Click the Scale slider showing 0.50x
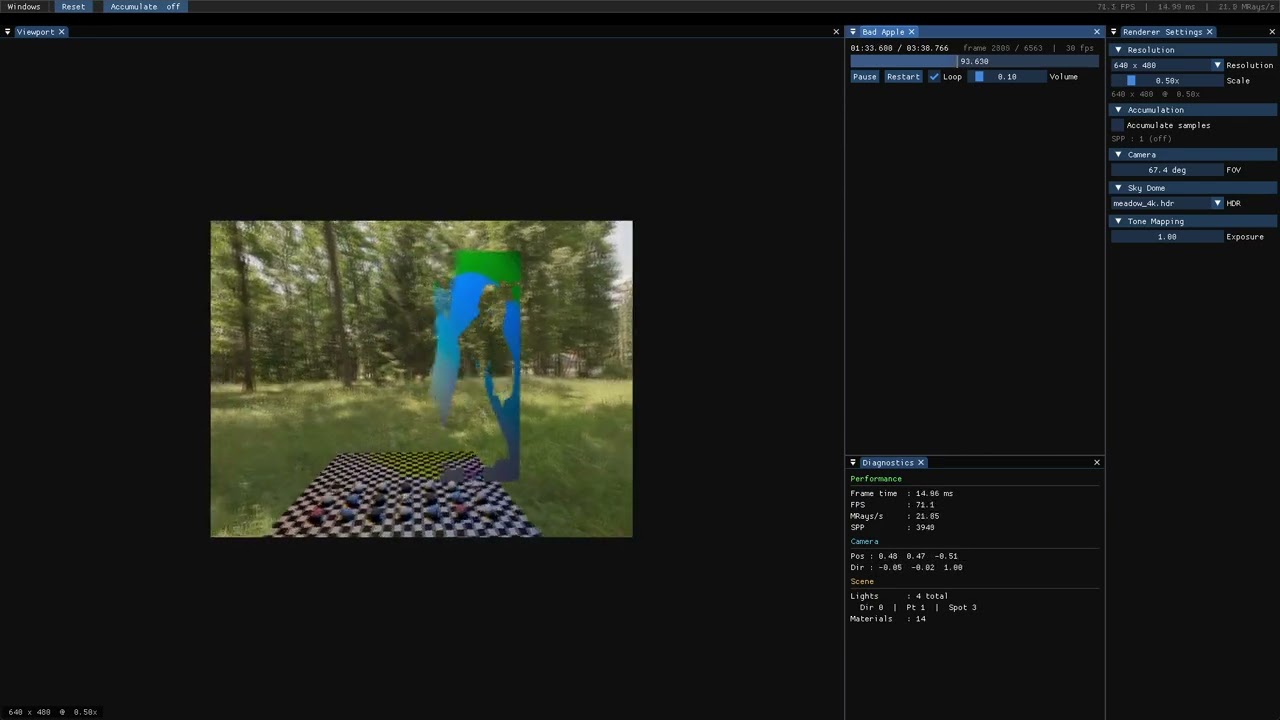Screen dimensions: 1280x720 click(1168, 81)
